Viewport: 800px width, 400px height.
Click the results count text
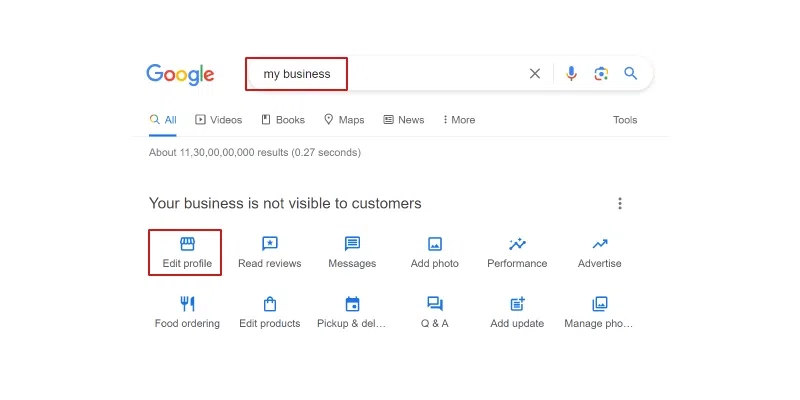[255, 153]
